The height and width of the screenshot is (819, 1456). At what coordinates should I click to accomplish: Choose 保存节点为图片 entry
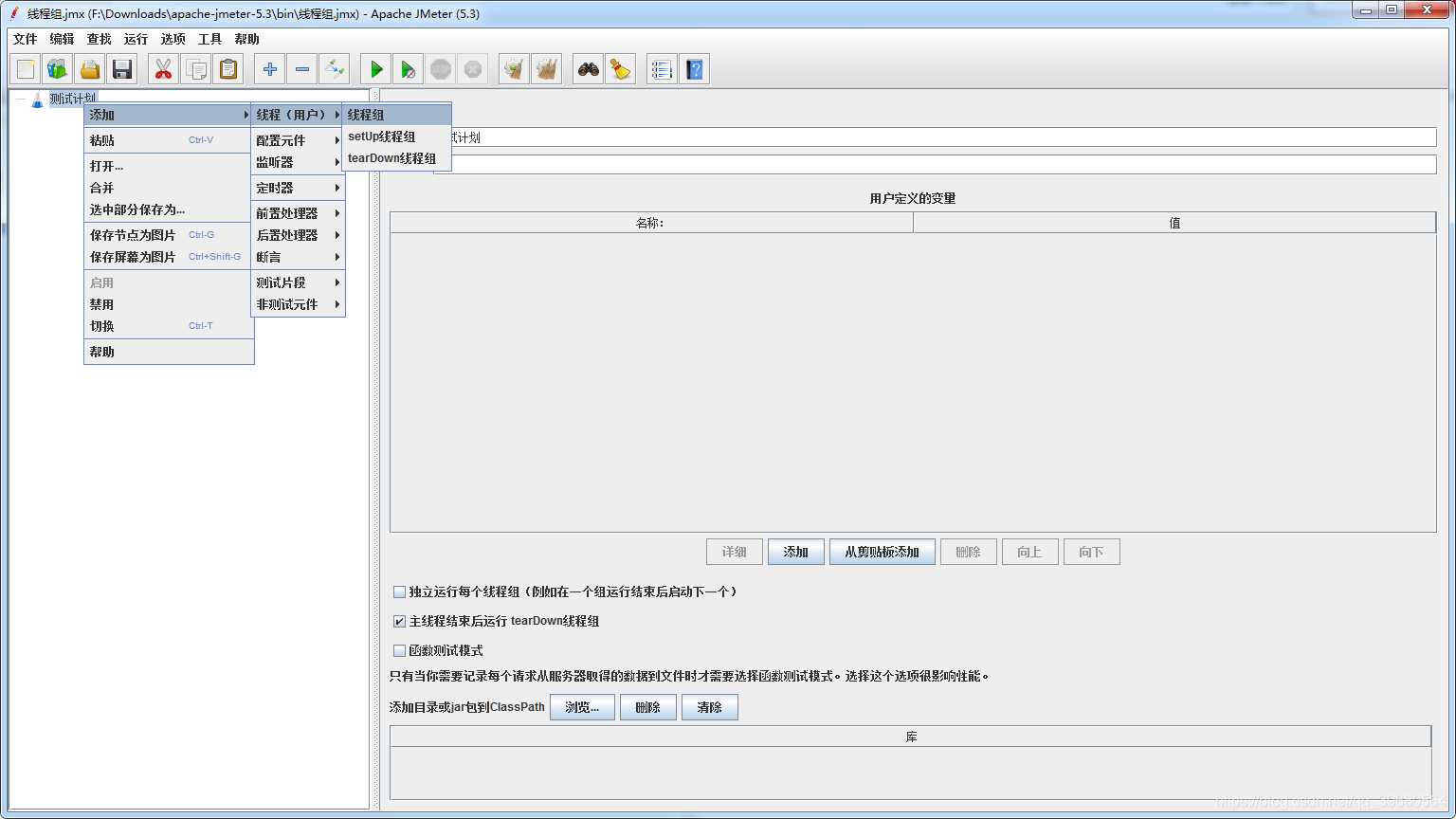[169, 235]
